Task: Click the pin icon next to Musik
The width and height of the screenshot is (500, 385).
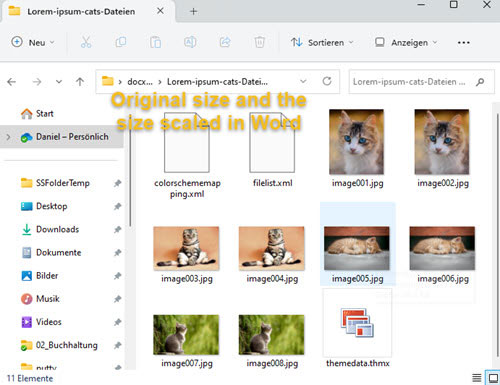Action: click(117, 299)
